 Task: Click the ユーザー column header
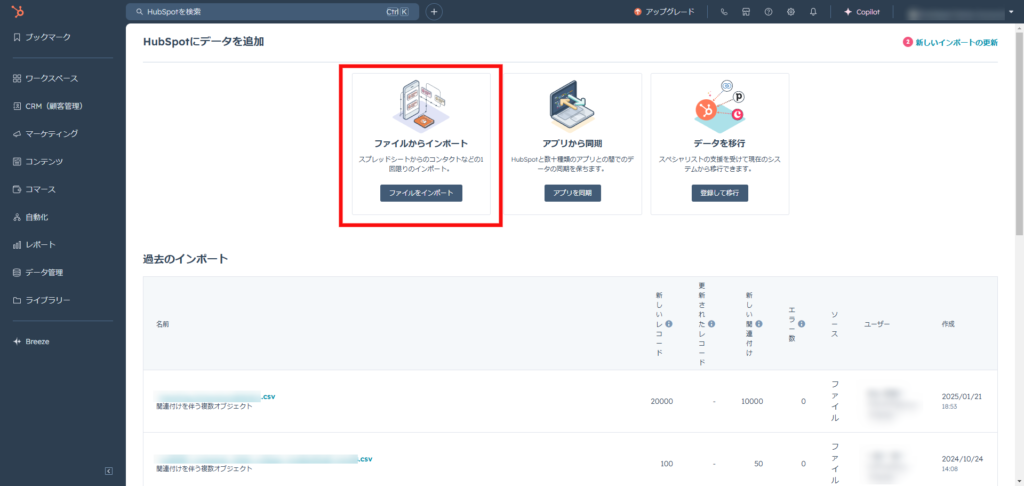[x=877, y=324]
